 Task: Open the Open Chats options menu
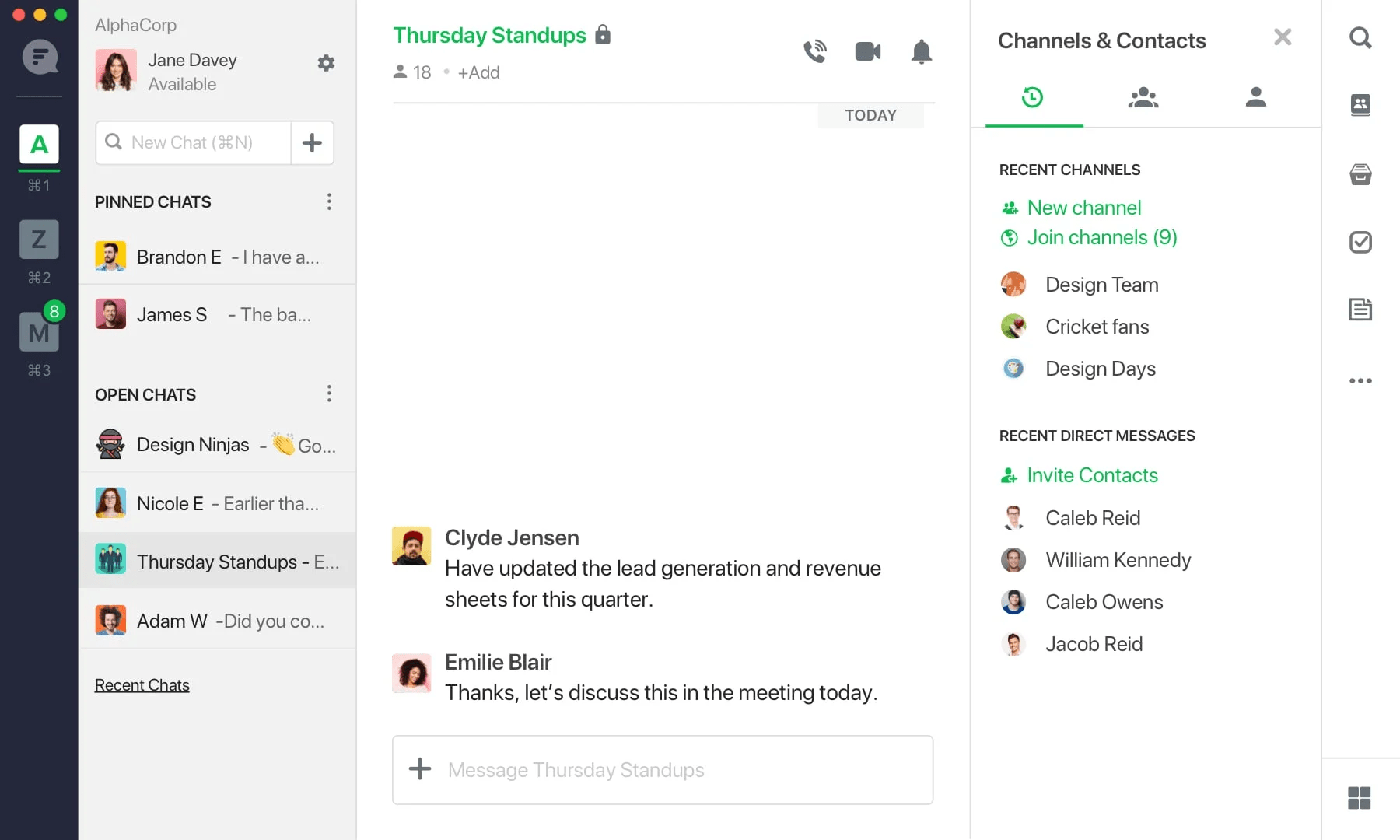coord(329,394)
